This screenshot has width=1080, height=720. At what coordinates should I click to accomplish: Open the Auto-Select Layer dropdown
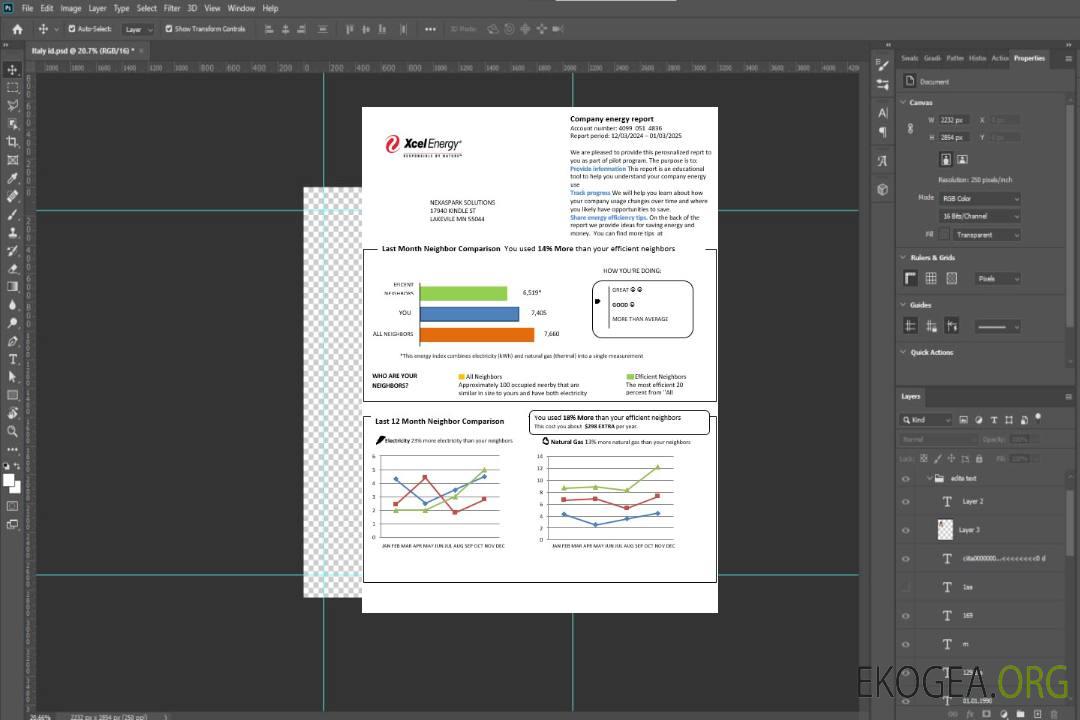click(x=138, y=29)
